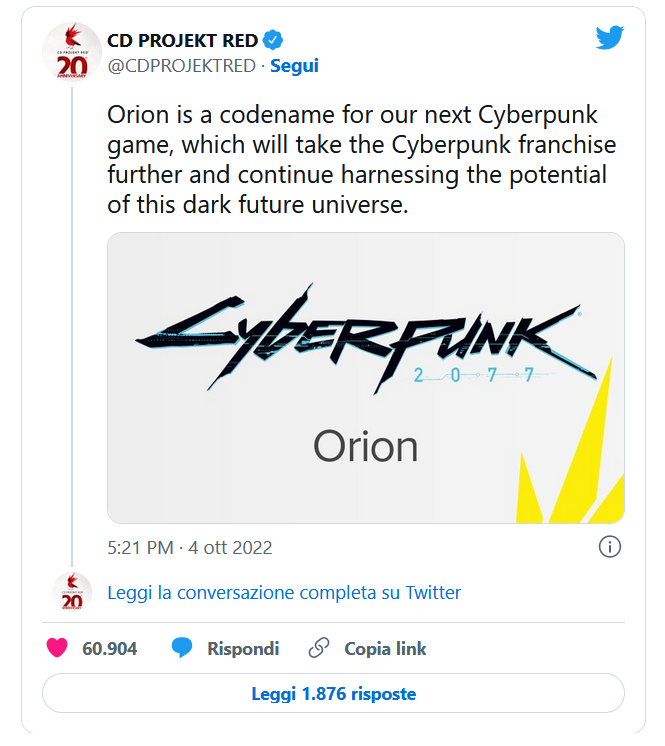
Task: Click the Cyberpunk 2077 logo in image
Action: click(366, 339)
